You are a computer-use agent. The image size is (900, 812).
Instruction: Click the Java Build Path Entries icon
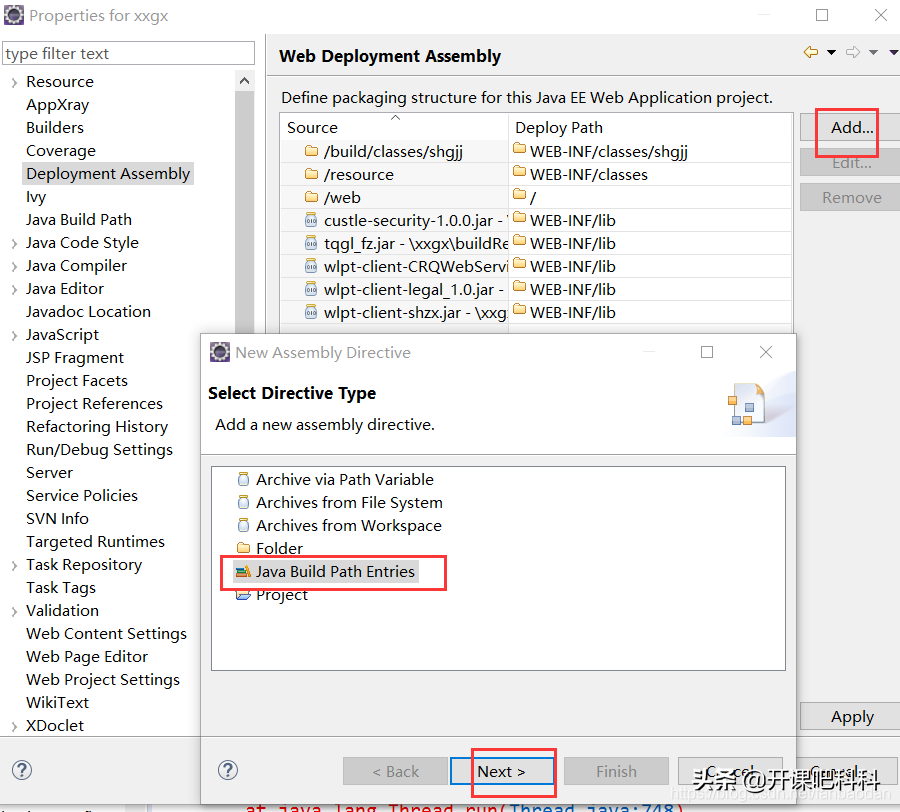click(x=243, y=571)
